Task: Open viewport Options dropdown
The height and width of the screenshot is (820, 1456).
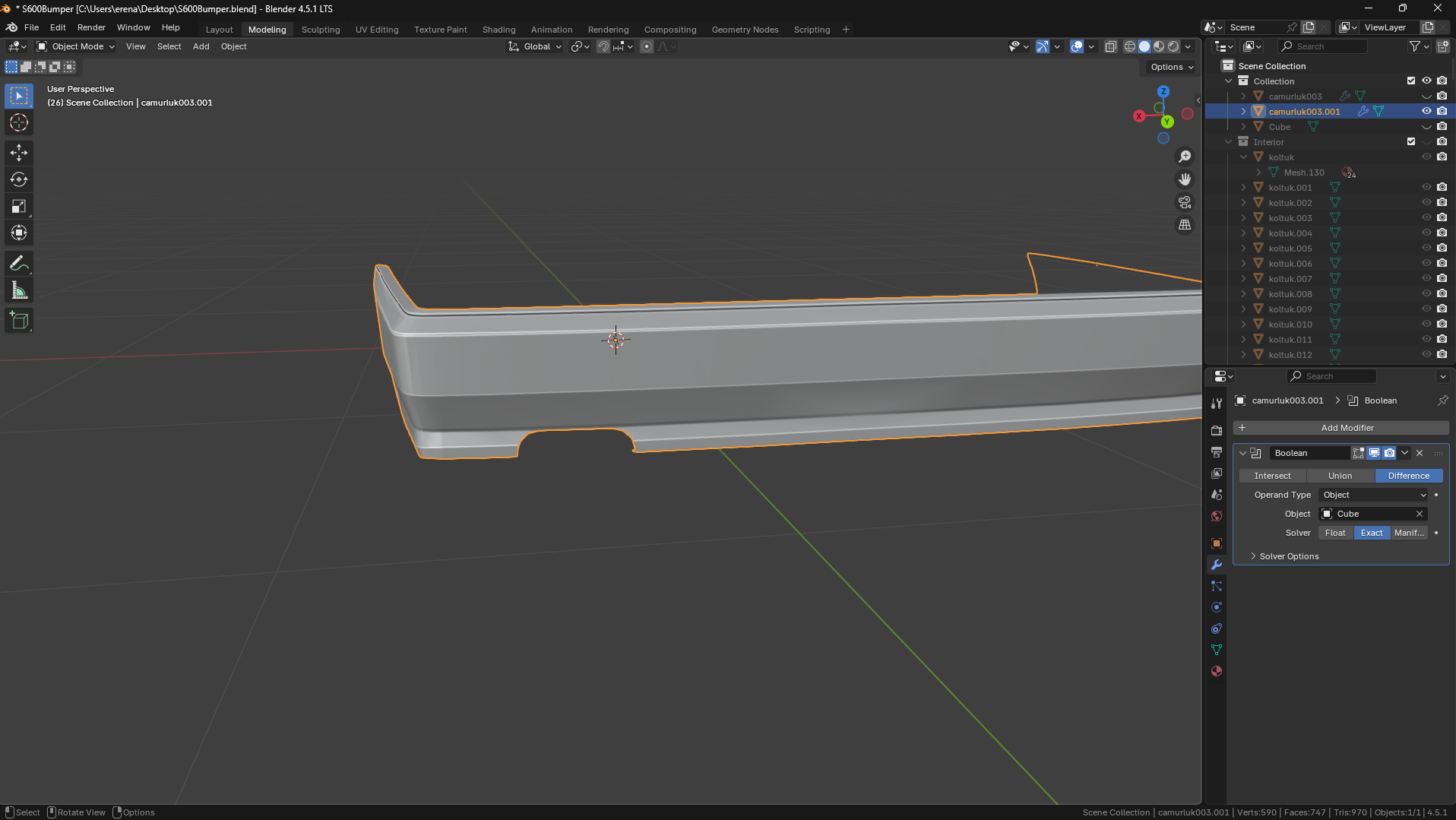Action: (x=1172, y=67)
